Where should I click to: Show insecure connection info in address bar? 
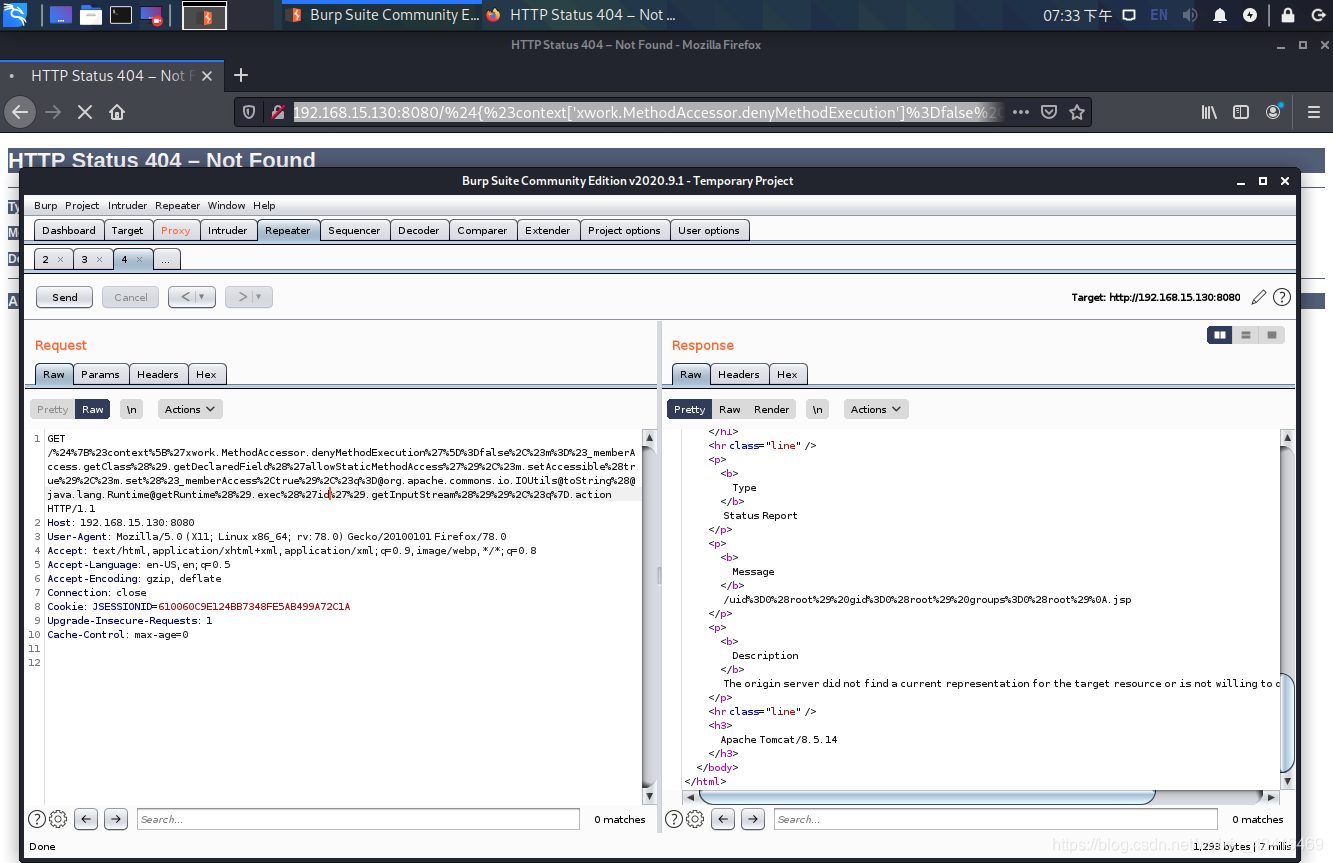(x=278, y=112)
